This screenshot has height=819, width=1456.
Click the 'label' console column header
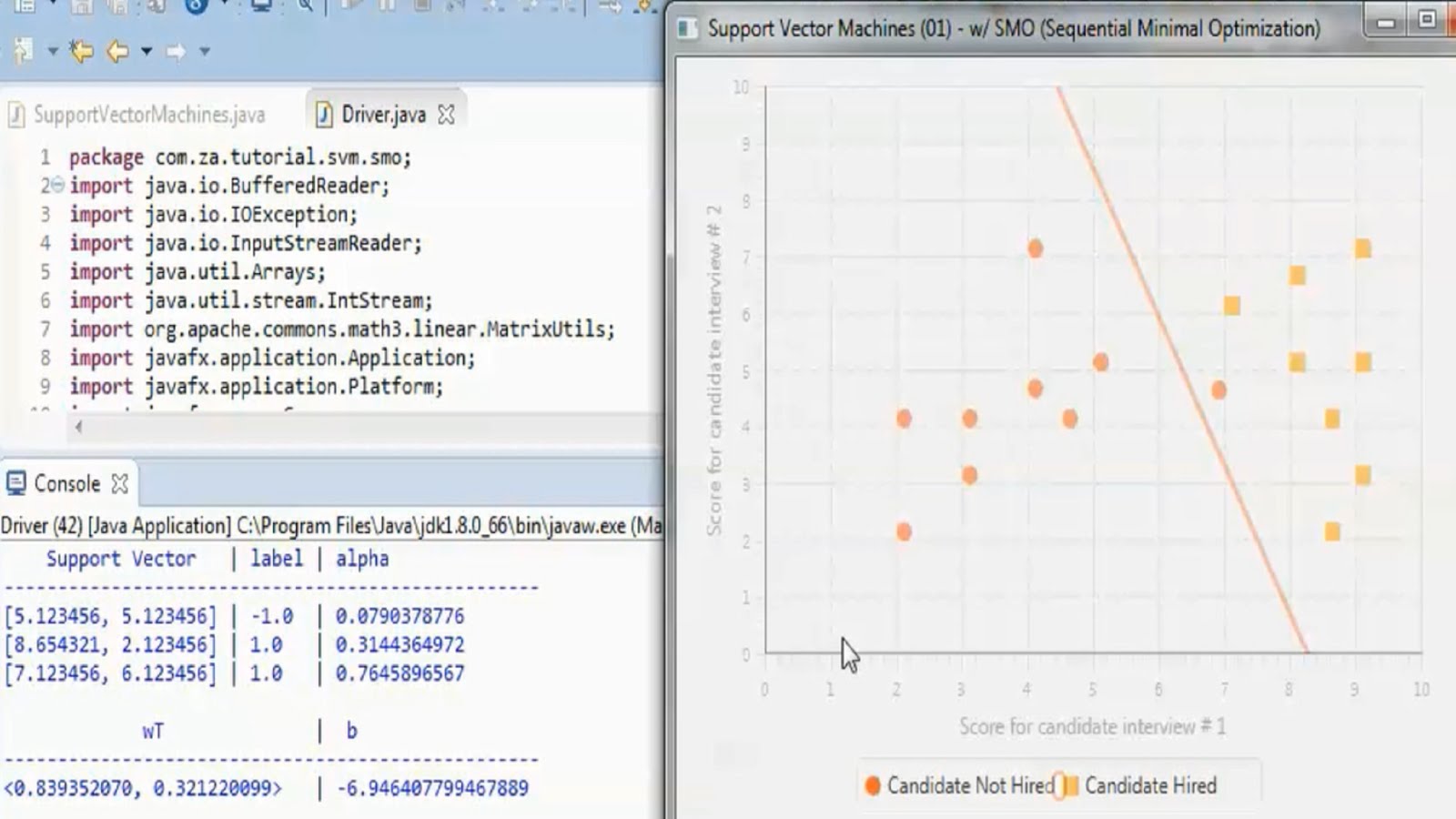277,558
